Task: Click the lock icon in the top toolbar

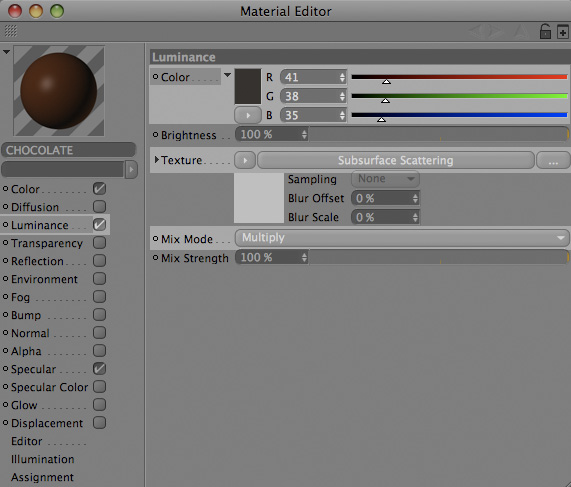Action: [545, 32]
